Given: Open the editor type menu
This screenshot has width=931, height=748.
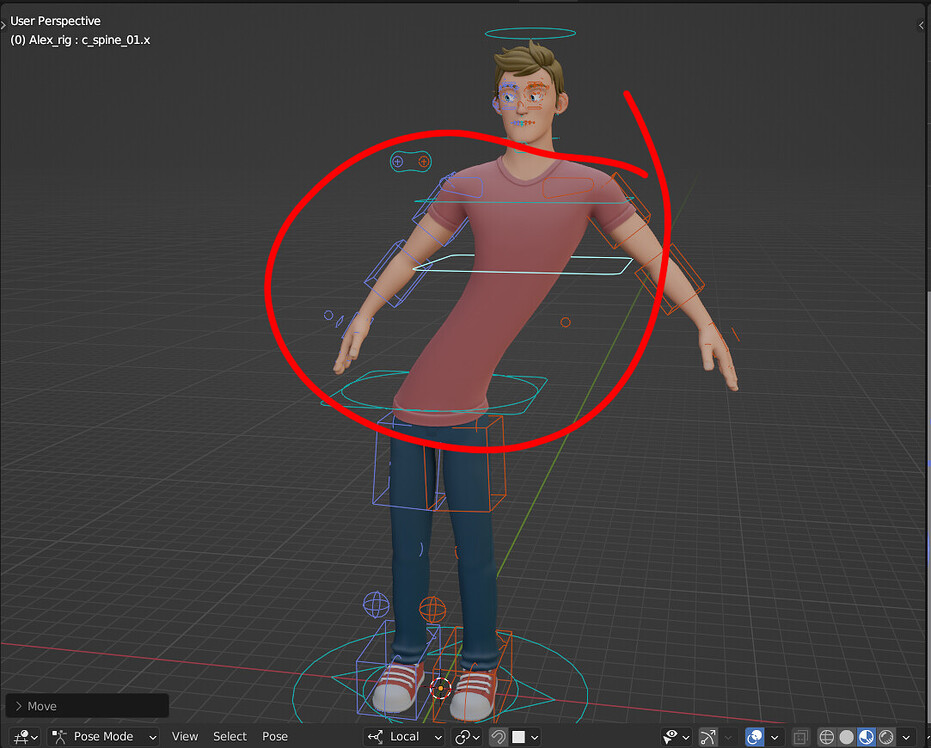Looking at the screenshot, I should pyautogui.click(x=26, y=737).
